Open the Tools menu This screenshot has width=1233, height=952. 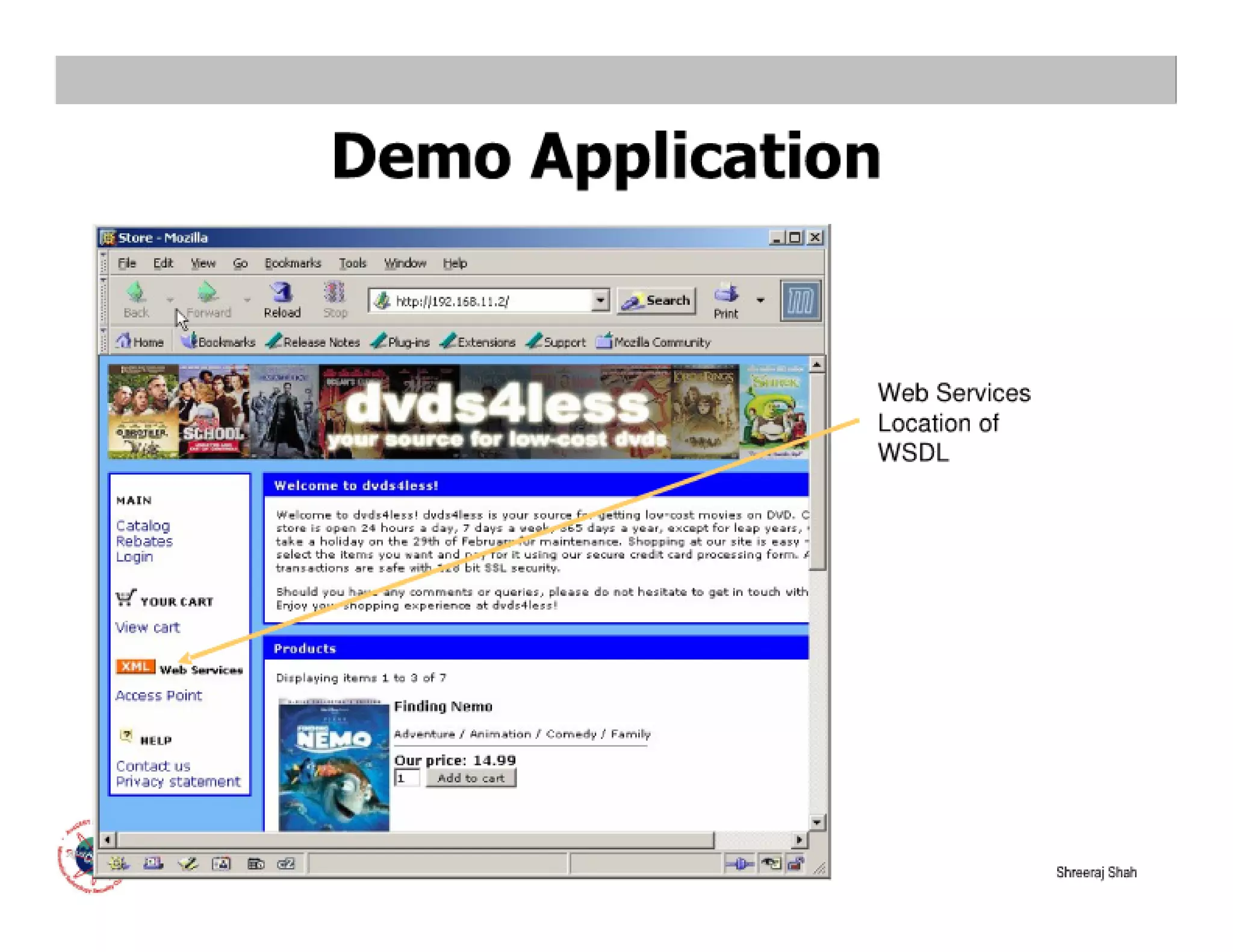(352, 263)
